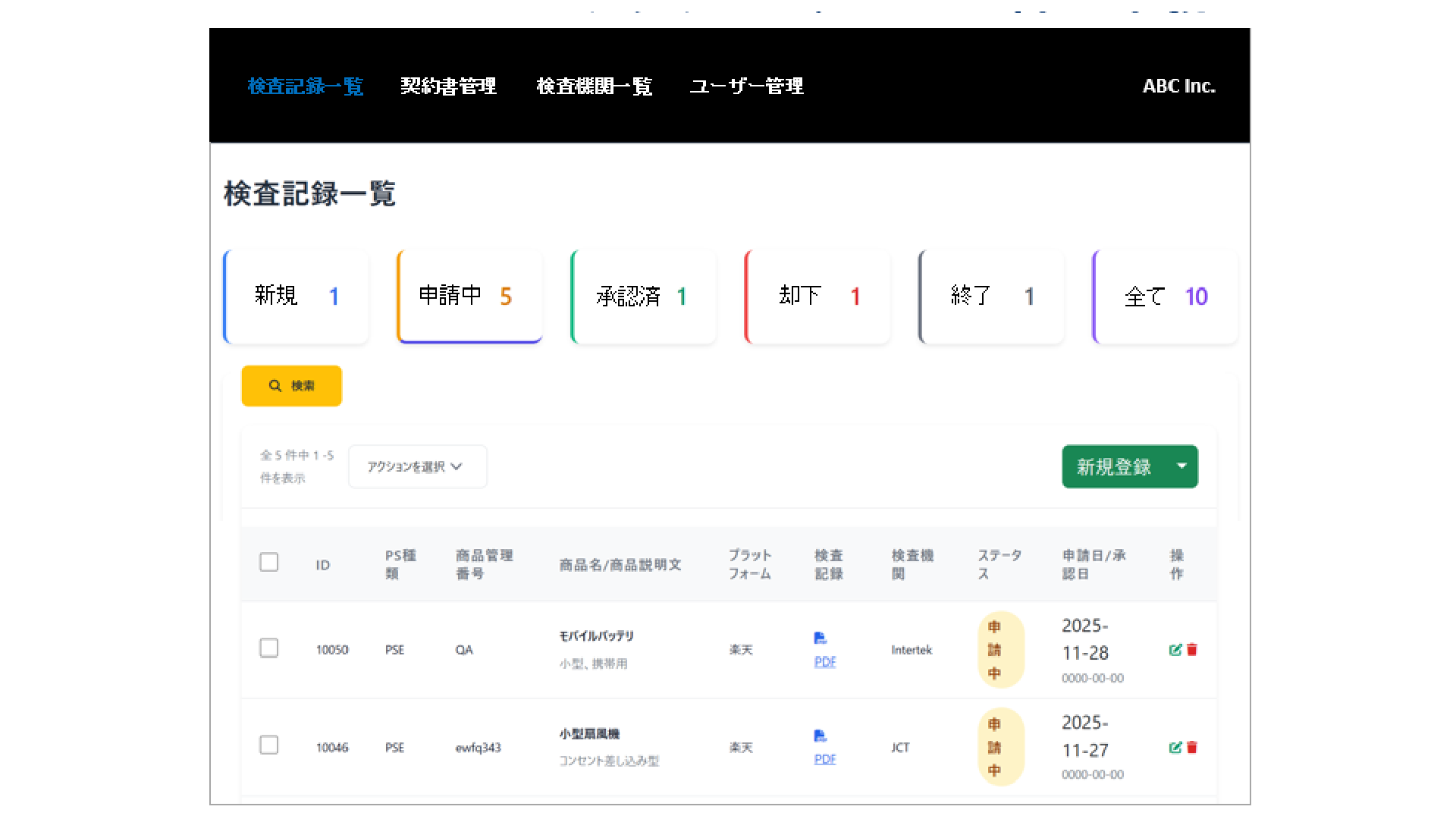Click the edit icon for record 10046
Viewport: 1456px width, 819px height.
pos(1175,748)
